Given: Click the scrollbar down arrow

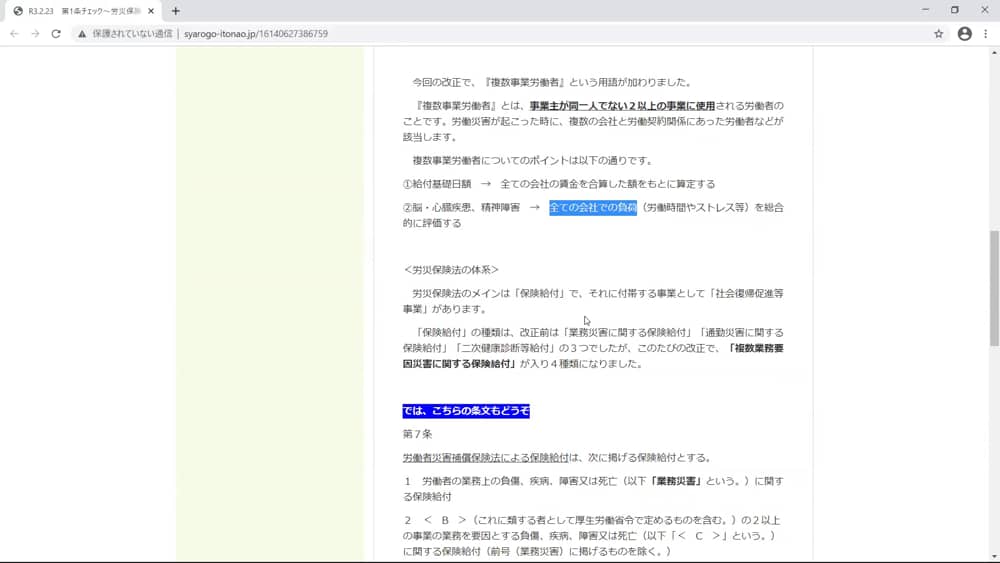Looking at the screenshot, I should coord(994,556).
